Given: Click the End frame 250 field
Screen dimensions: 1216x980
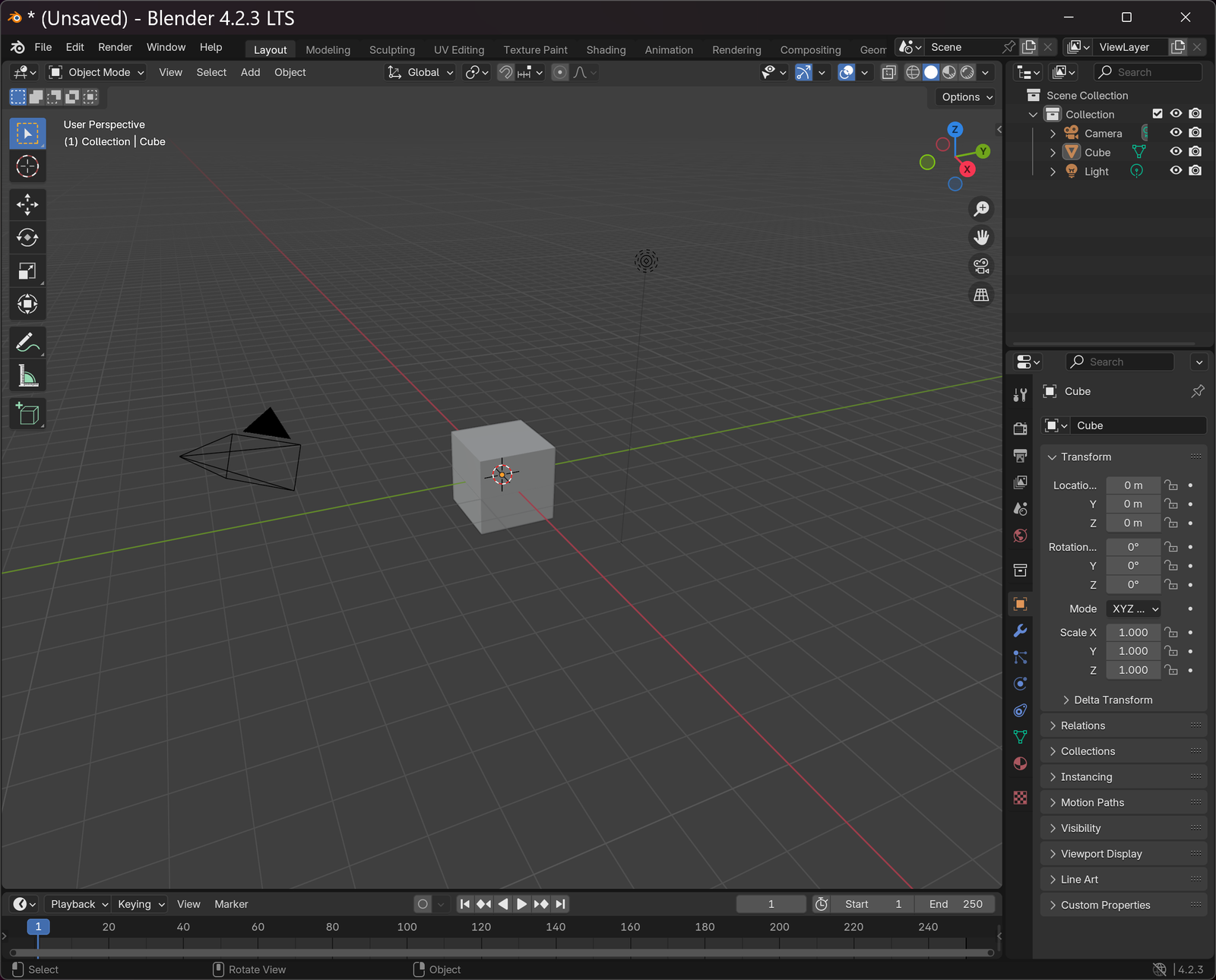Looking at the screenshot, I should (x=955, y=904).
